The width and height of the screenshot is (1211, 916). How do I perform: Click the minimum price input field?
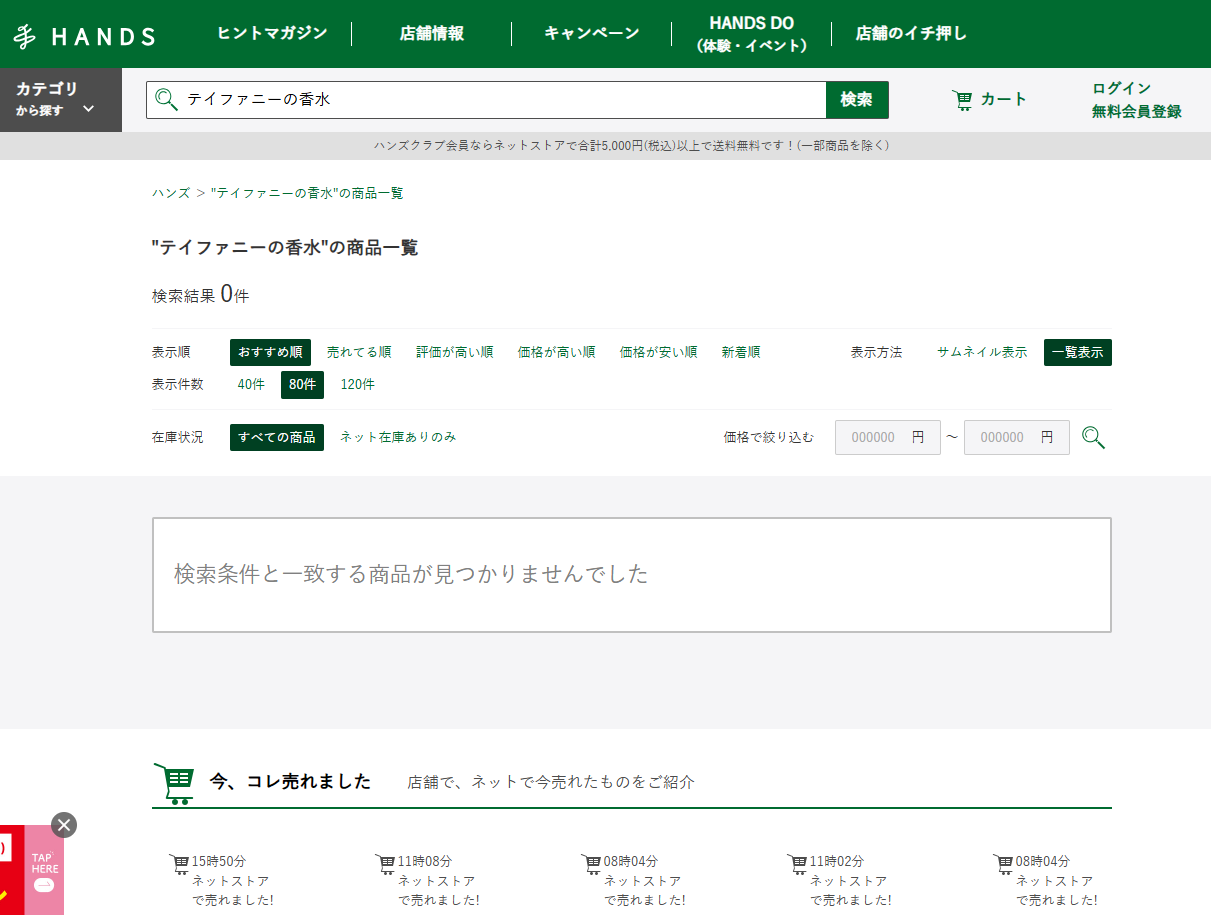tap(888, 438)
